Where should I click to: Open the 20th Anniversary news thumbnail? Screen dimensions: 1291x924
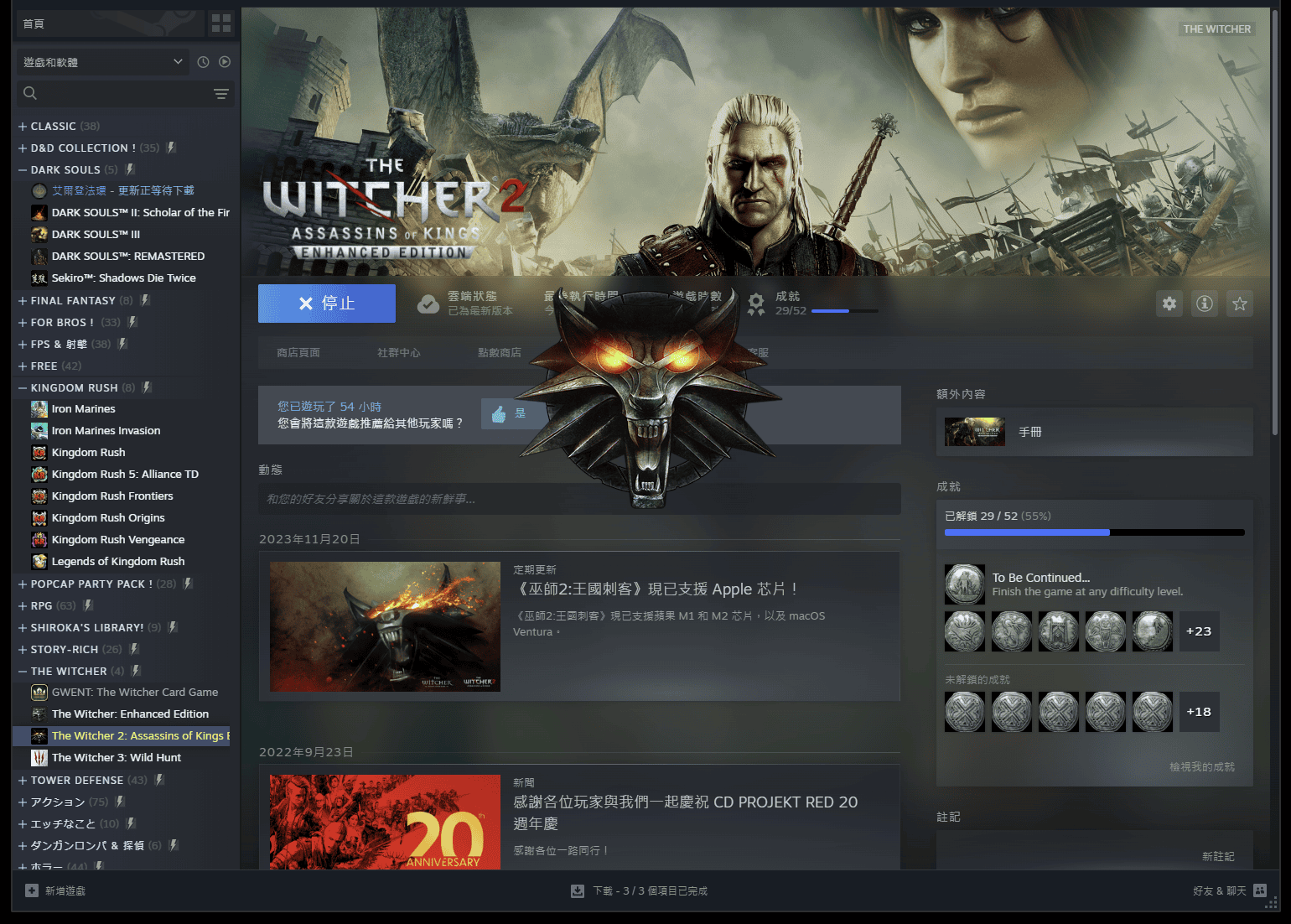pyautogui.click(x=385, y=822)
